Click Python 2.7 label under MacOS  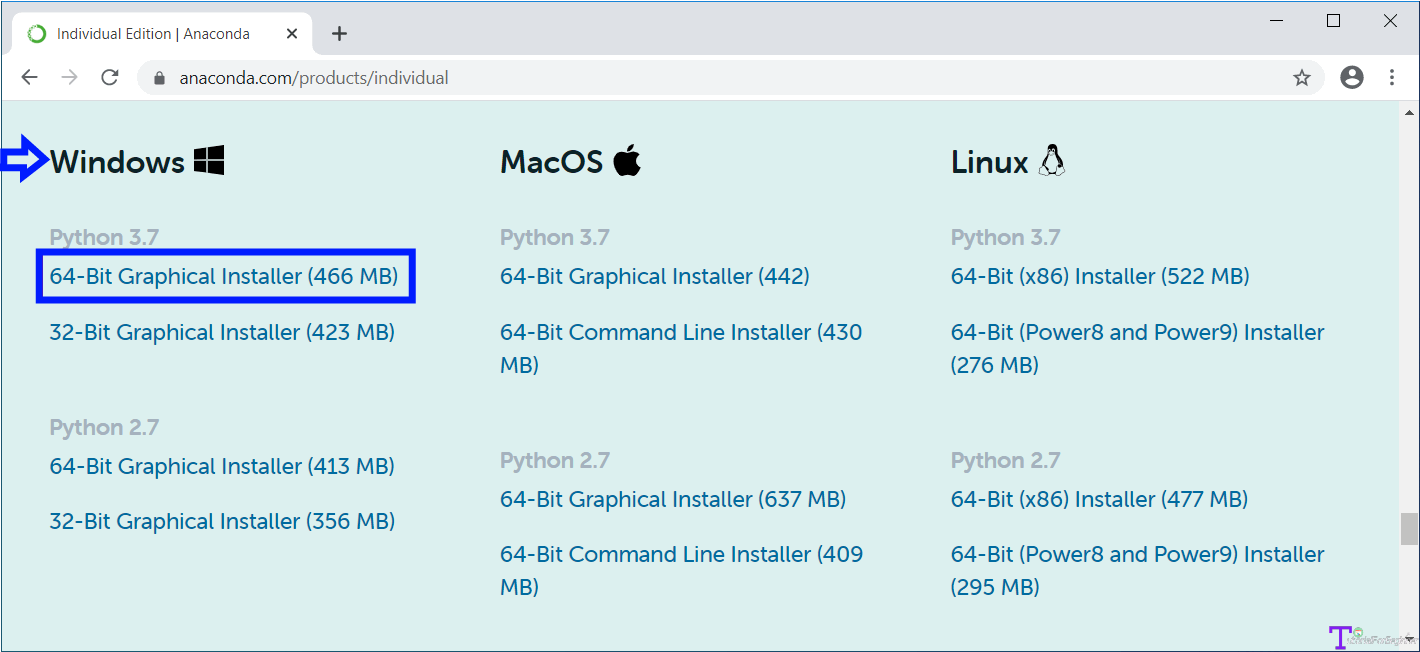click(555, 460)
